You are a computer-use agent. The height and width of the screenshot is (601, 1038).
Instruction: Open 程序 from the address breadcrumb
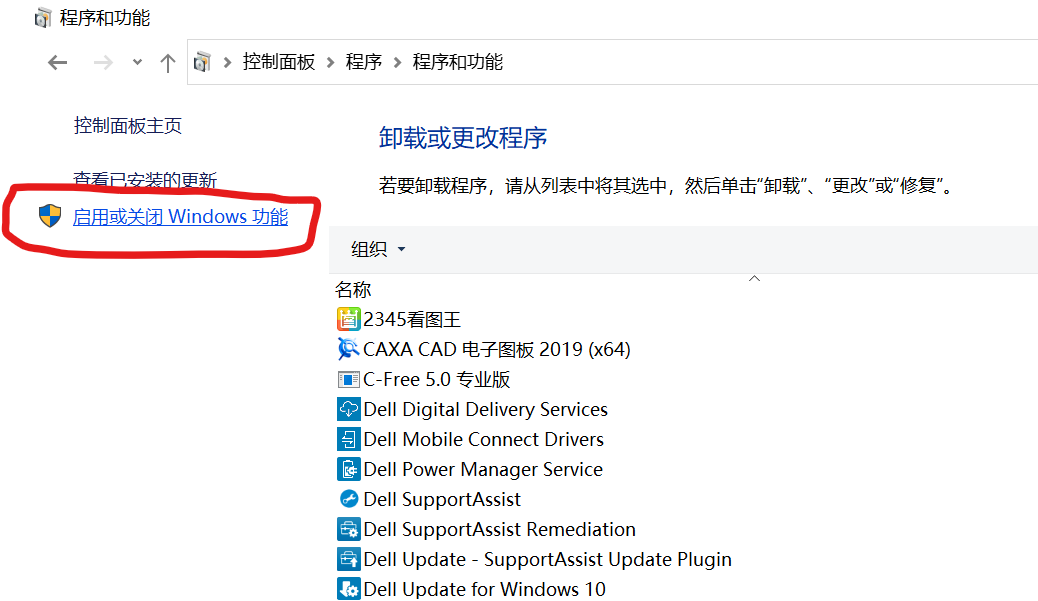point(364,61)
